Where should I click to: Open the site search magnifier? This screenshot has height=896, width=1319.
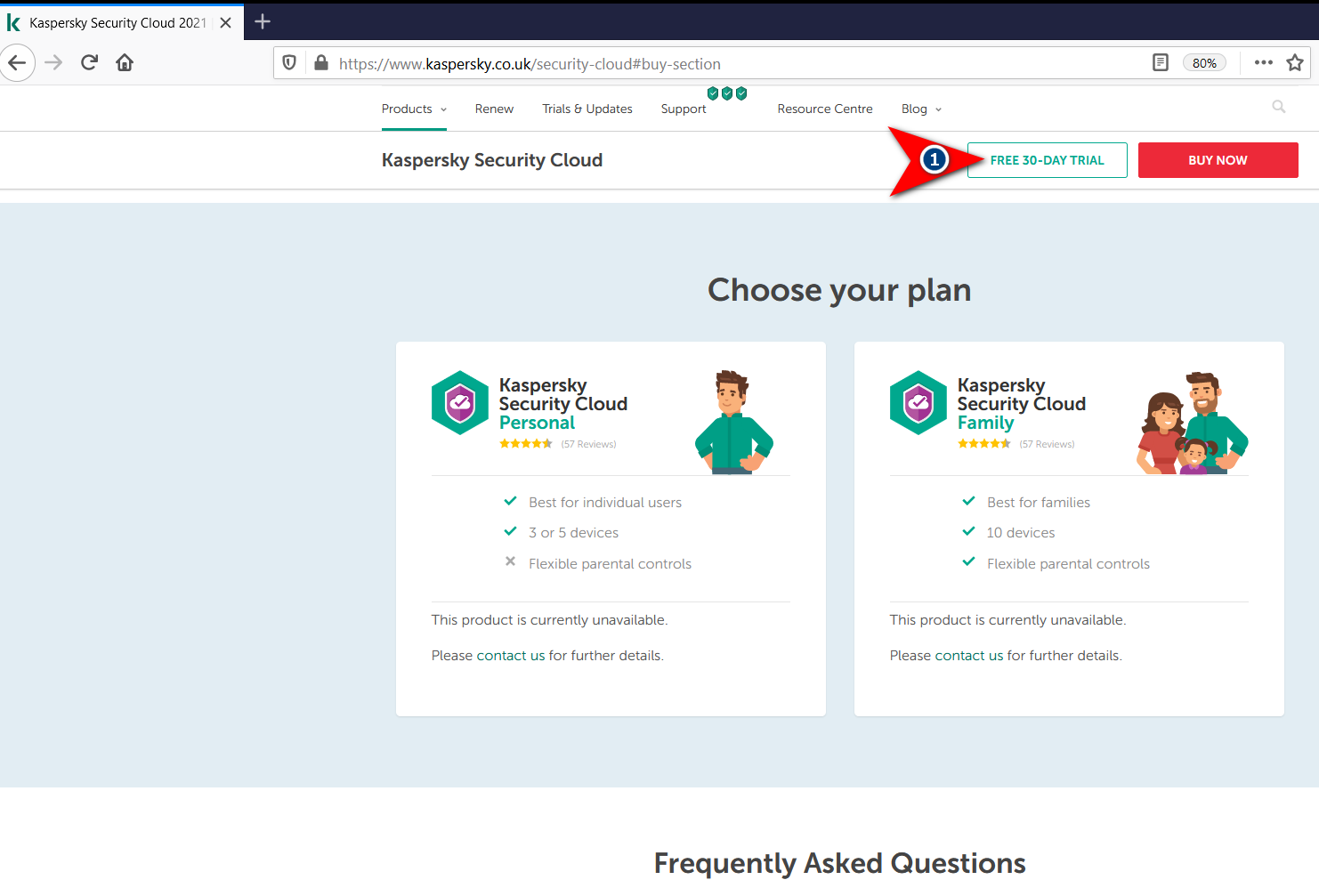pos(1279,107)
